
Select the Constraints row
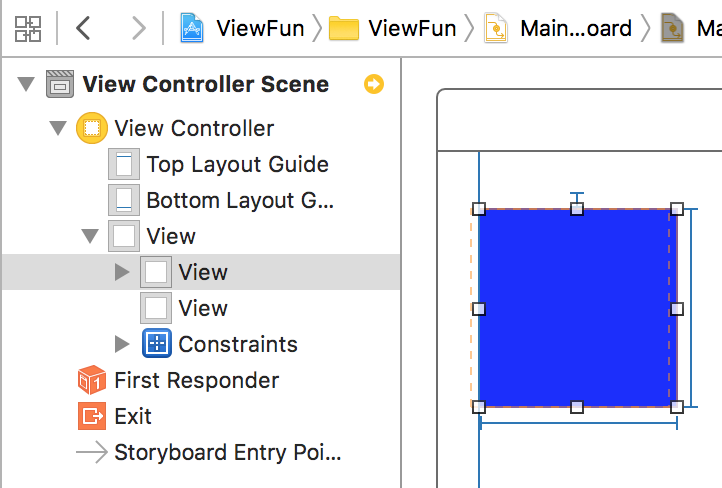(202, 343)
